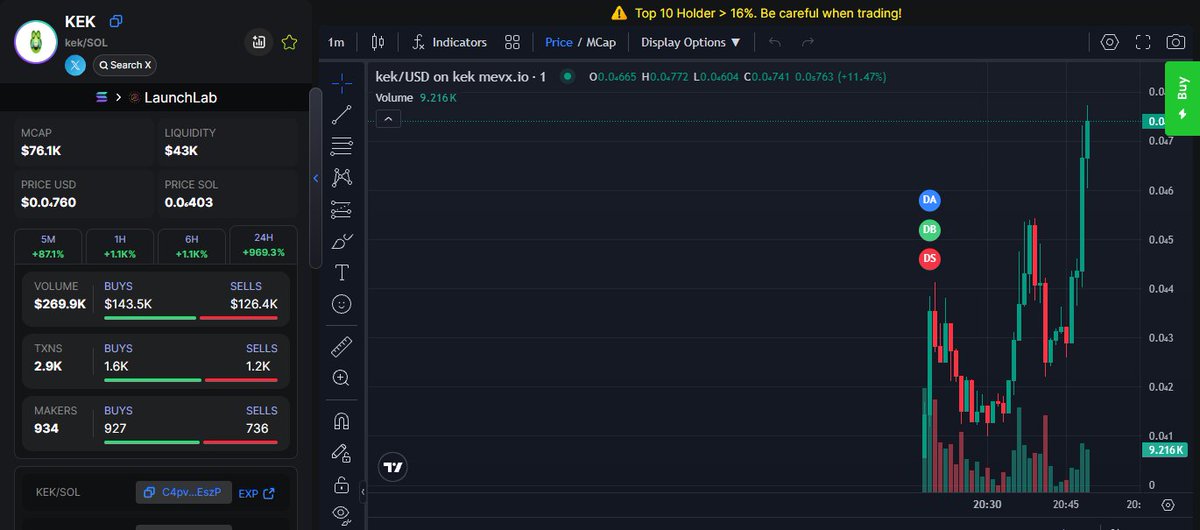Image resolution: width=1200 pixels, height=530 pixels.
Task: Switch chart to Price mode
Action: point(559,42)
